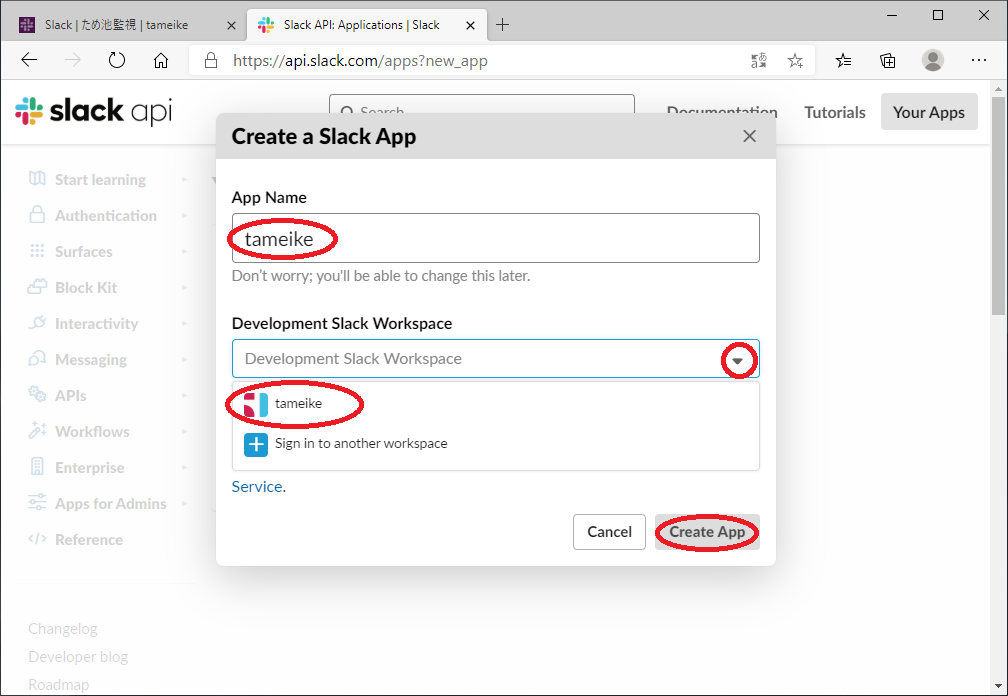Click the Create App button

coord(707,532)
